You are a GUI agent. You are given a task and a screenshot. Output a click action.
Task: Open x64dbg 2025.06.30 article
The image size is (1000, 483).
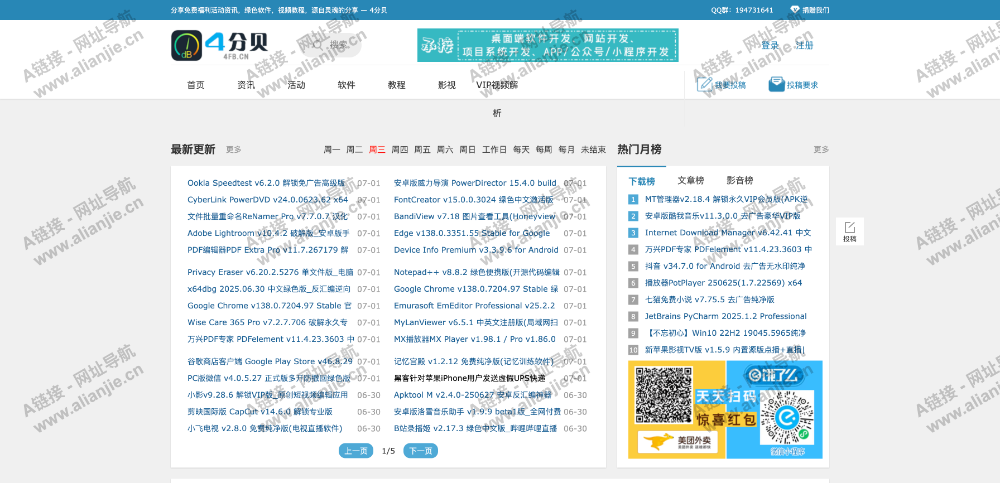[268, 288]
